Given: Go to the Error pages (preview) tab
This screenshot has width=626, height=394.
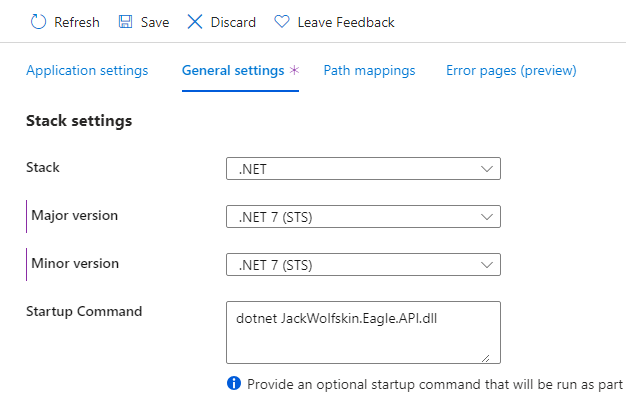Looking at the screenshot, I should (511, 71).
